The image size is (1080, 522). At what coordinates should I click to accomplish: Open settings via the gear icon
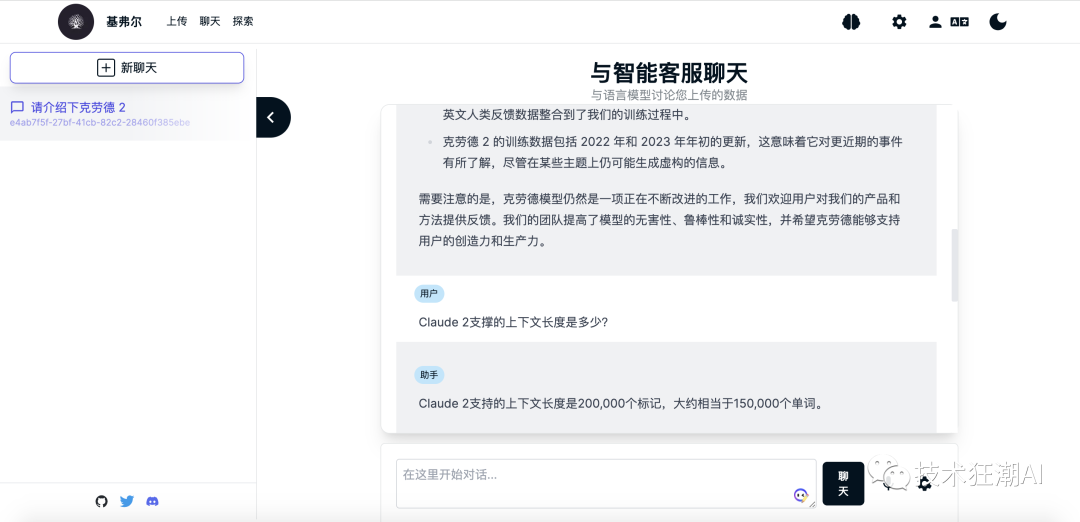pos(899,21)
